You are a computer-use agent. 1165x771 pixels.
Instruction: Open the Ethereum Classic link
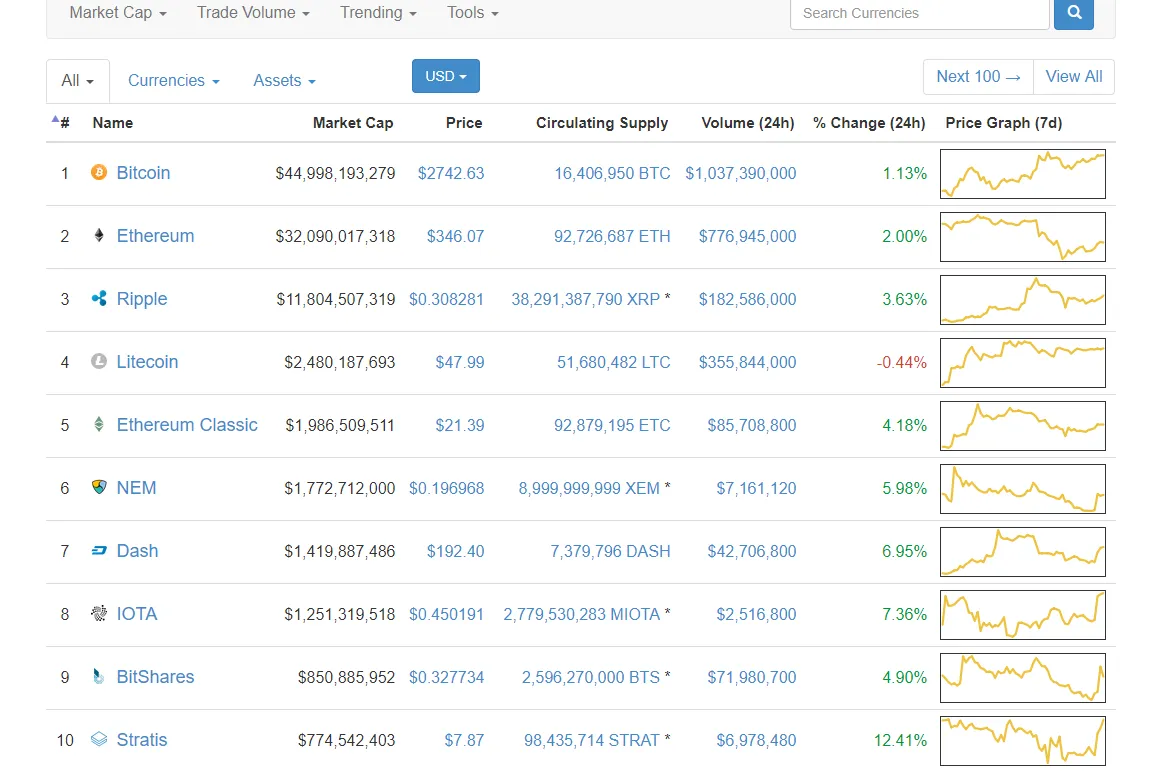[x=187, y=425]
